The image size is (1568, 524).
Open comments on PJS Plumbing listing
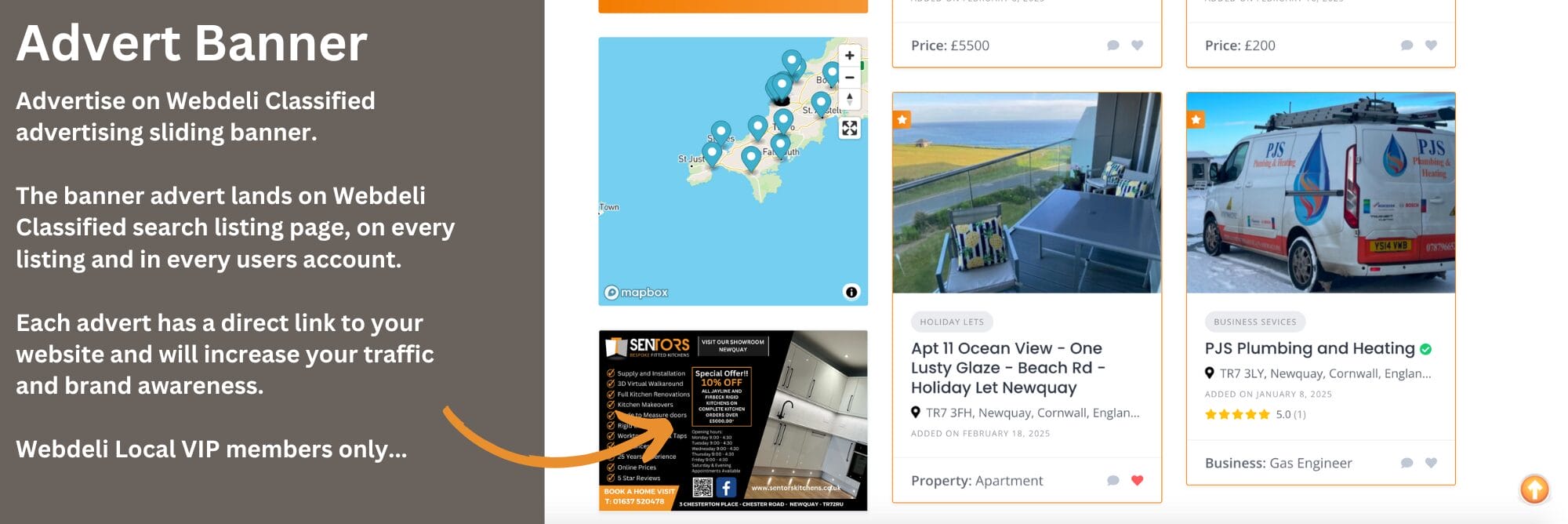click(x=1406, y=463)
